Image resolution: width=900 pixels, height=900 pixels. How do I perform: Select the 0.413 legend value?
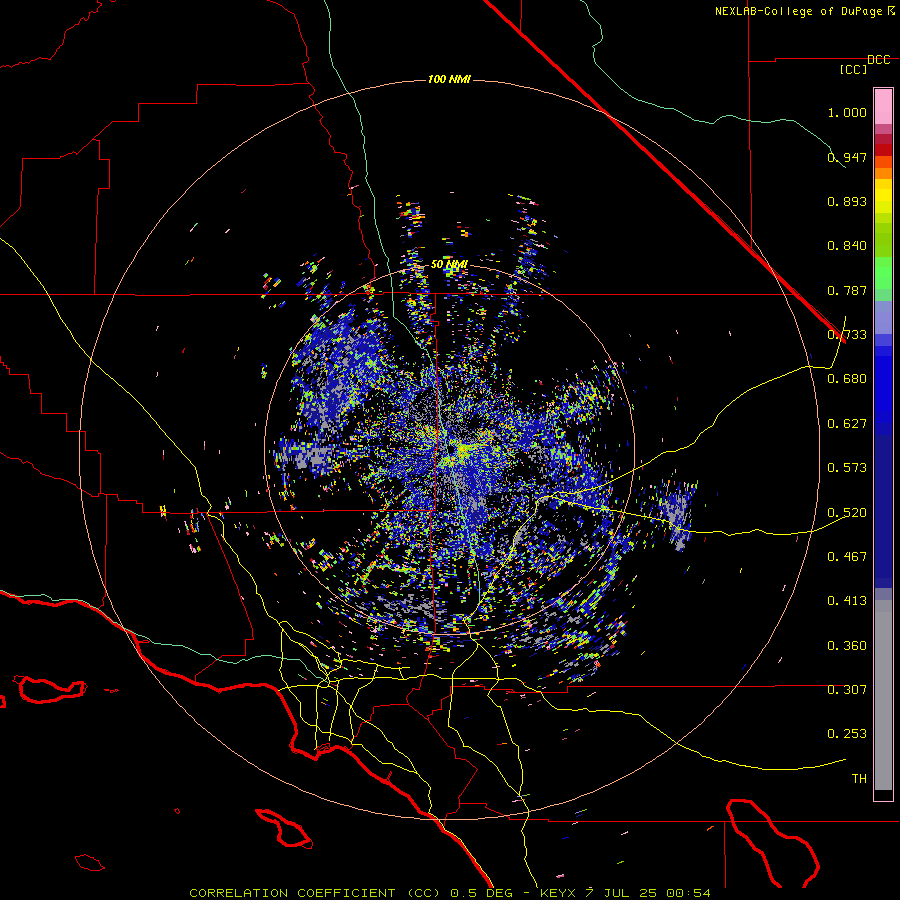click(x=847, y=601)
